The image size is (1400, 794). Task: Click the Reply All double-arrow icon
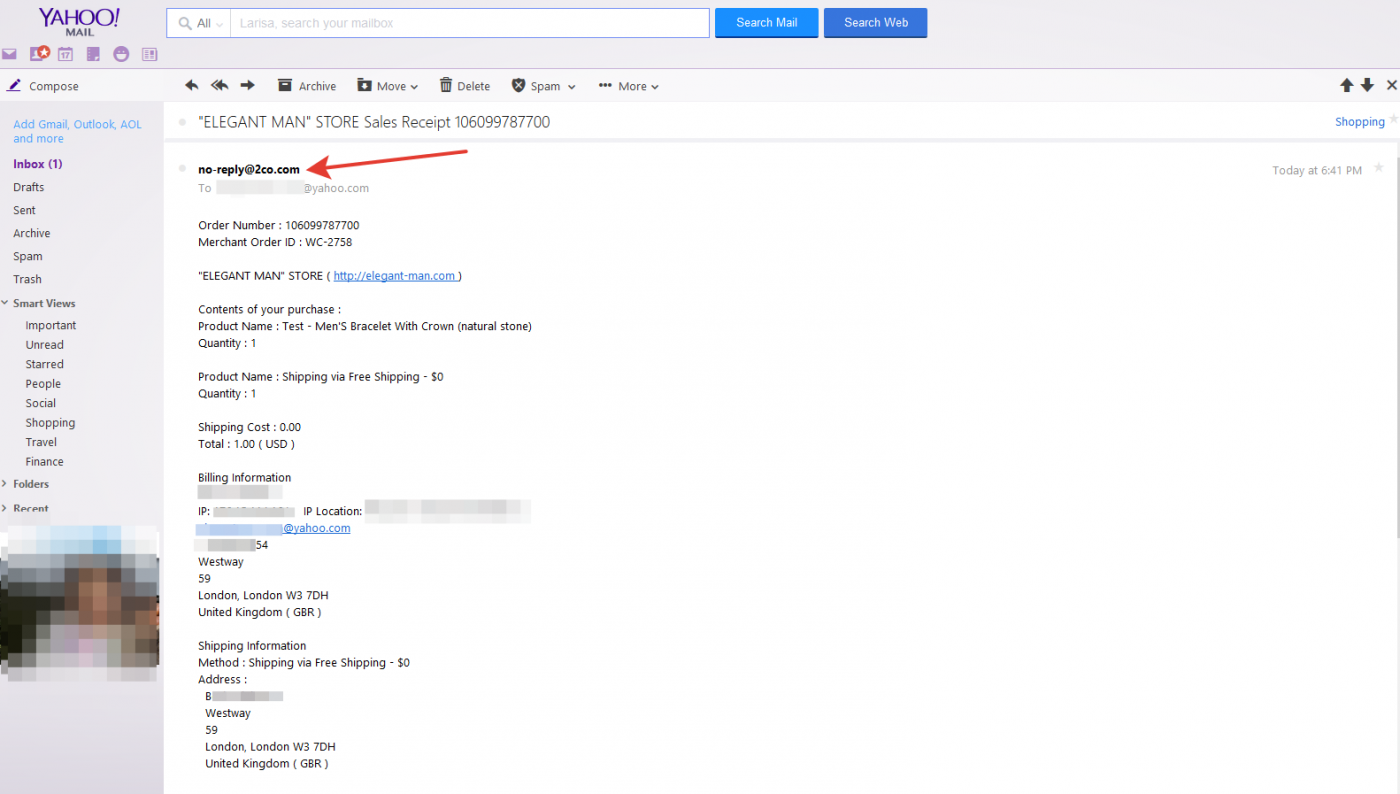tap(220, 86)
